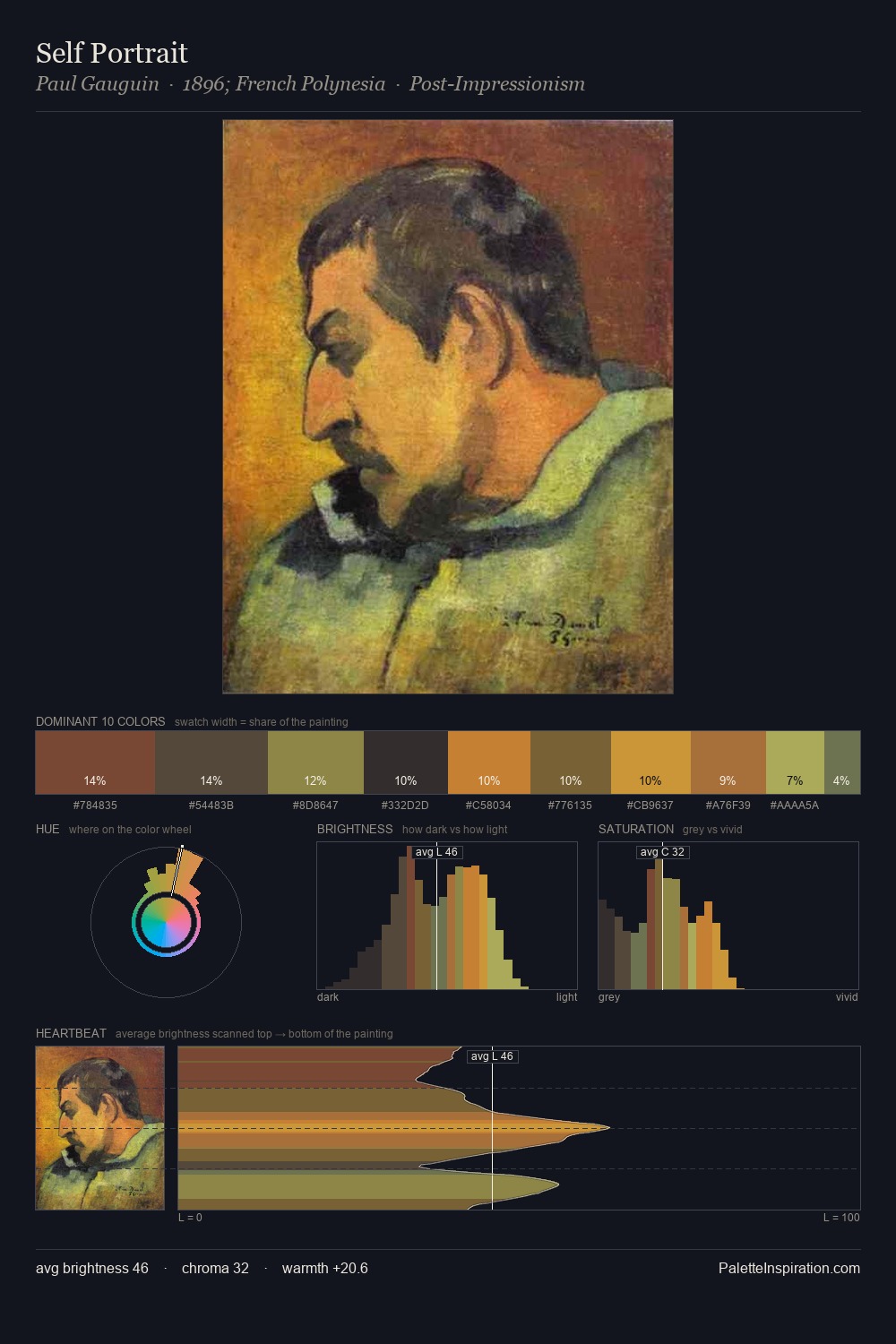This screenshot has height=1344, width=896.
Task: Click the avg C 32 label in saturation chart
Action: point(663,852)
